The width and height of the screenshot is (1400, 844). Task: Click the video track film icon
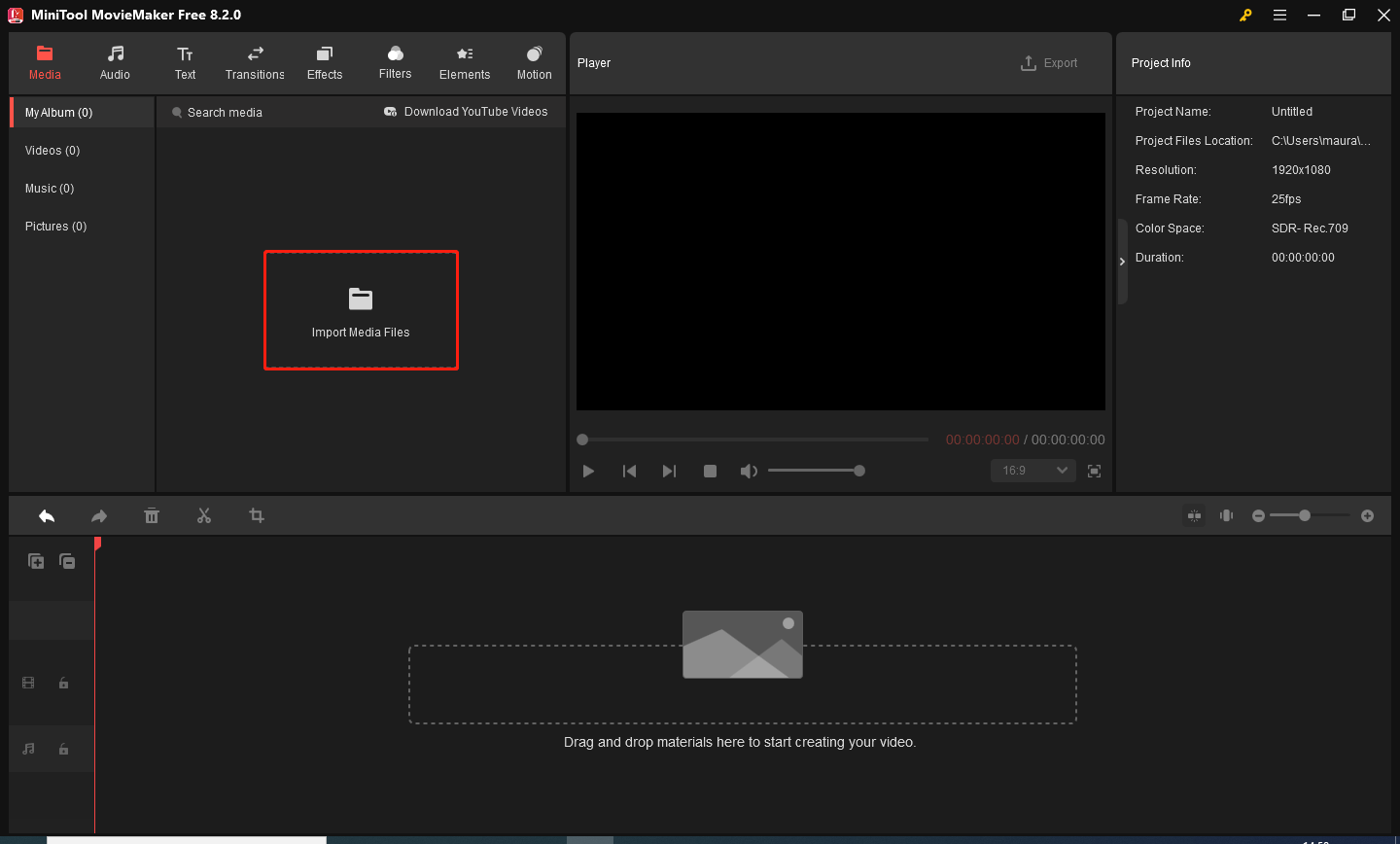click(x=28, y=683)
